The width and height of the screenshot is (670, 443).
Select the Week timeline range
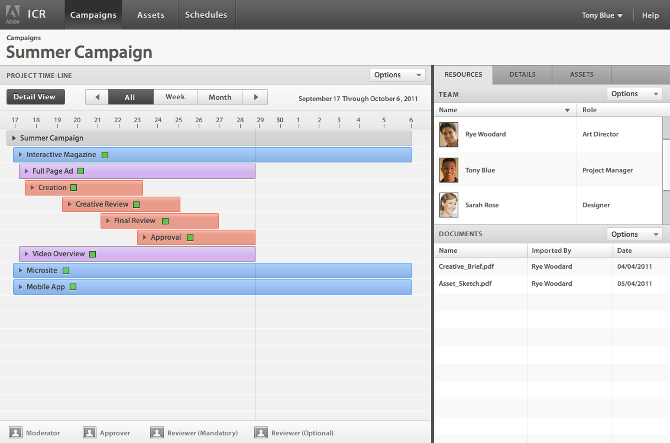point(175,97)
